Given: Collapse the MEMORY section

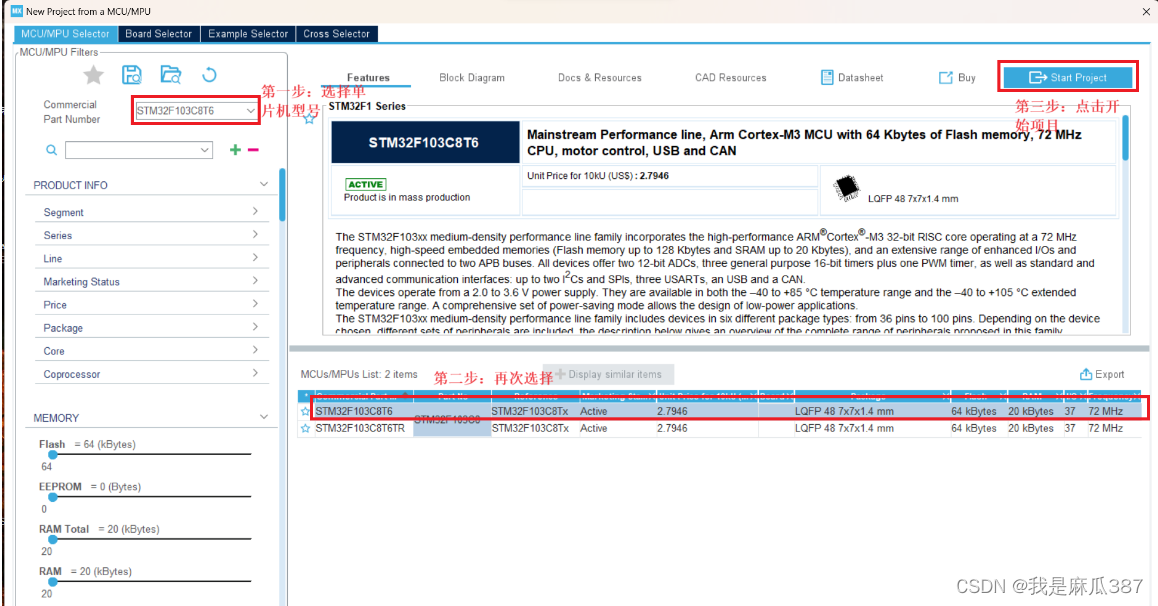Looking at the screenshot, I should click(264, 417).
